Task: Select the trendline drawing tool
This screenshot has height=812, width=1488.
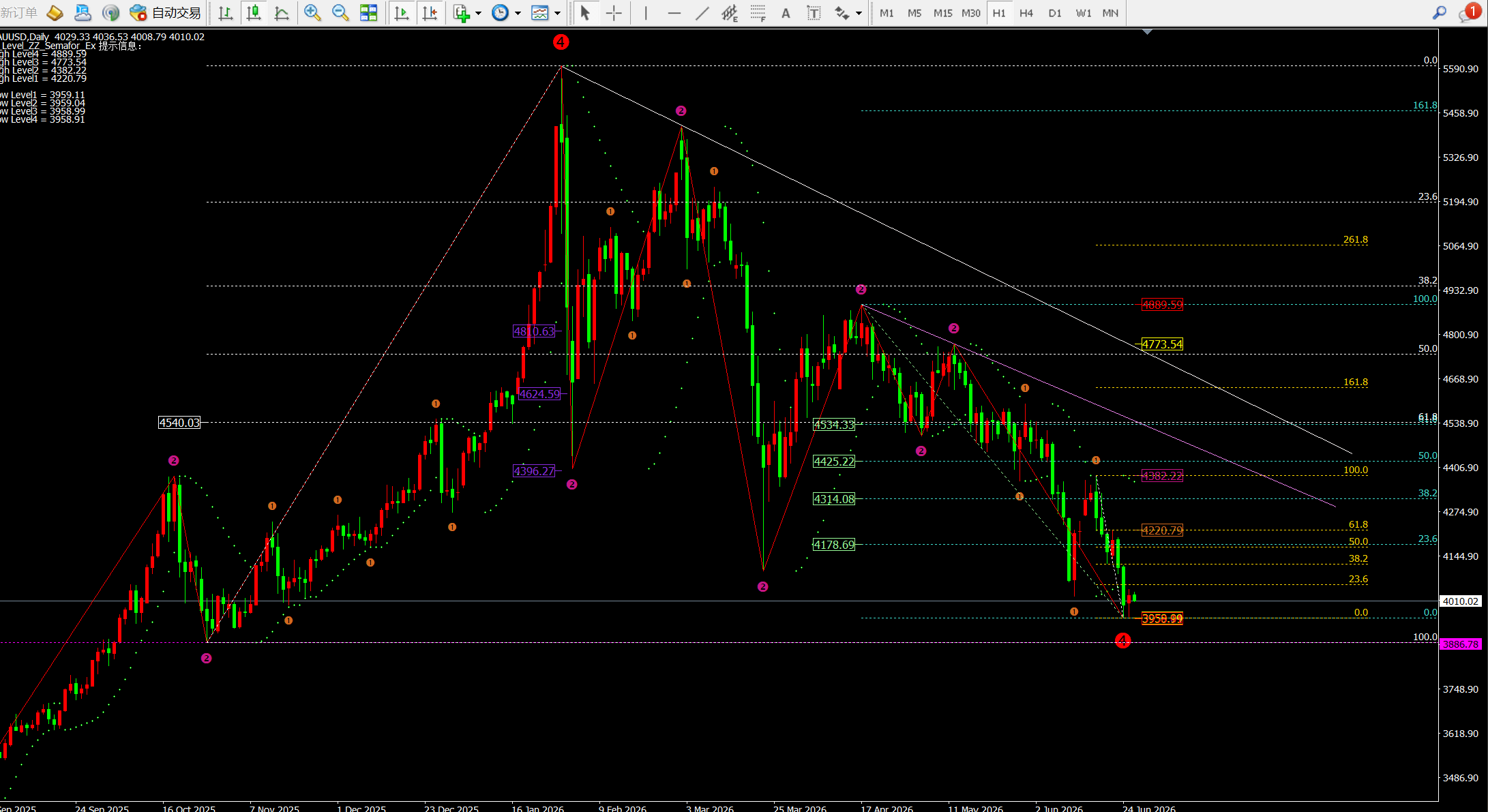Action: coord(702,12)
